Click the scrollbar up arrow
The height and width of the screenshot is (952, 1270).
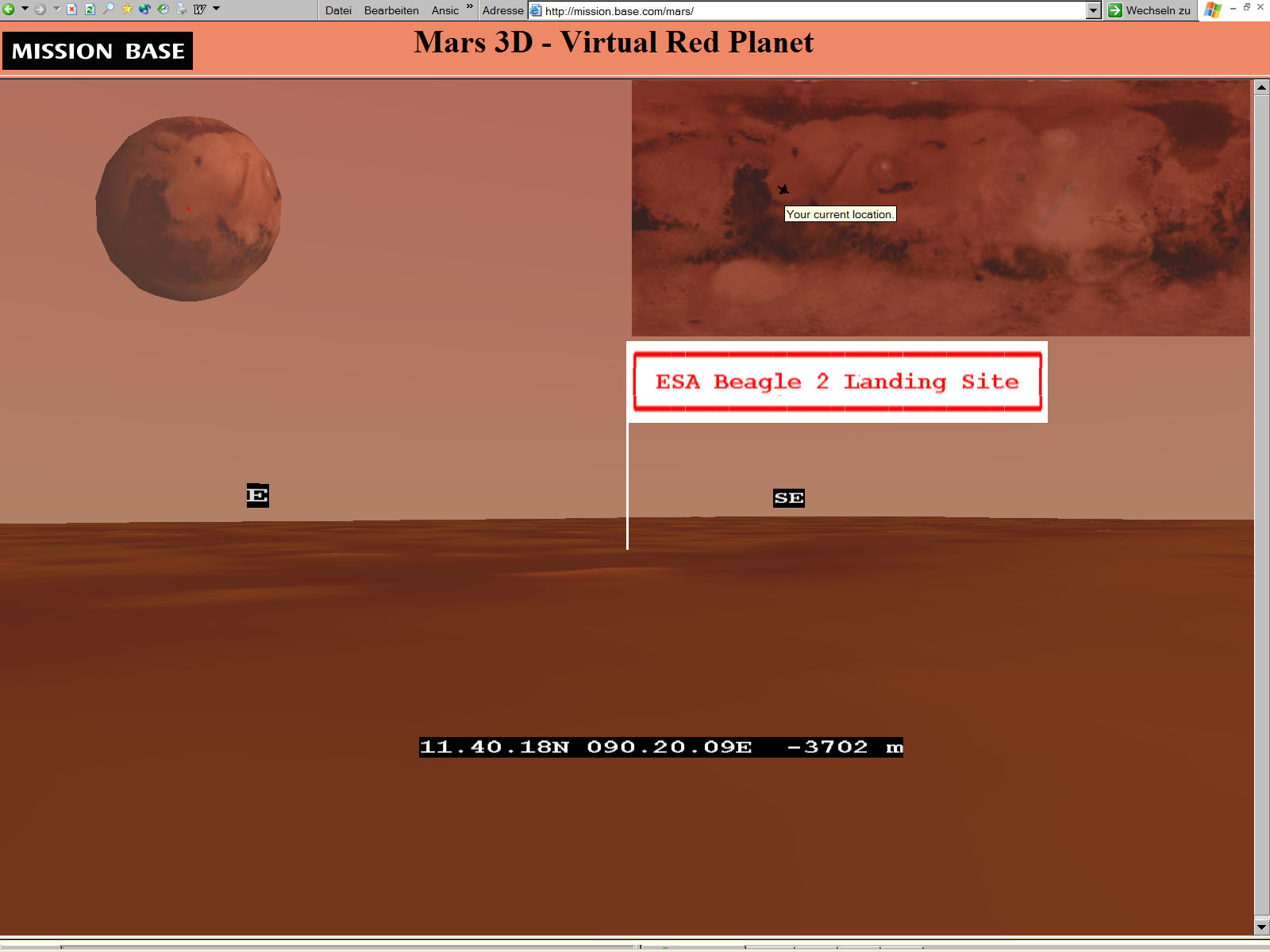coord(1262,86)
